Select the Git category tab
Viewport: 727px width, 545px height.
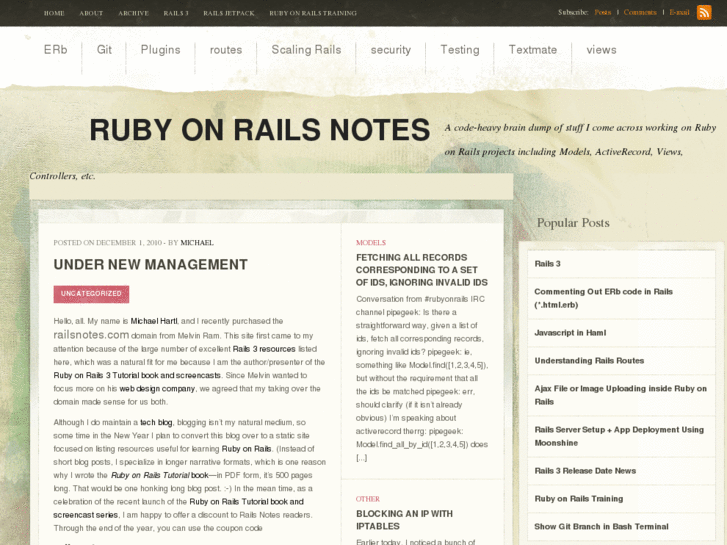point(104,50)
